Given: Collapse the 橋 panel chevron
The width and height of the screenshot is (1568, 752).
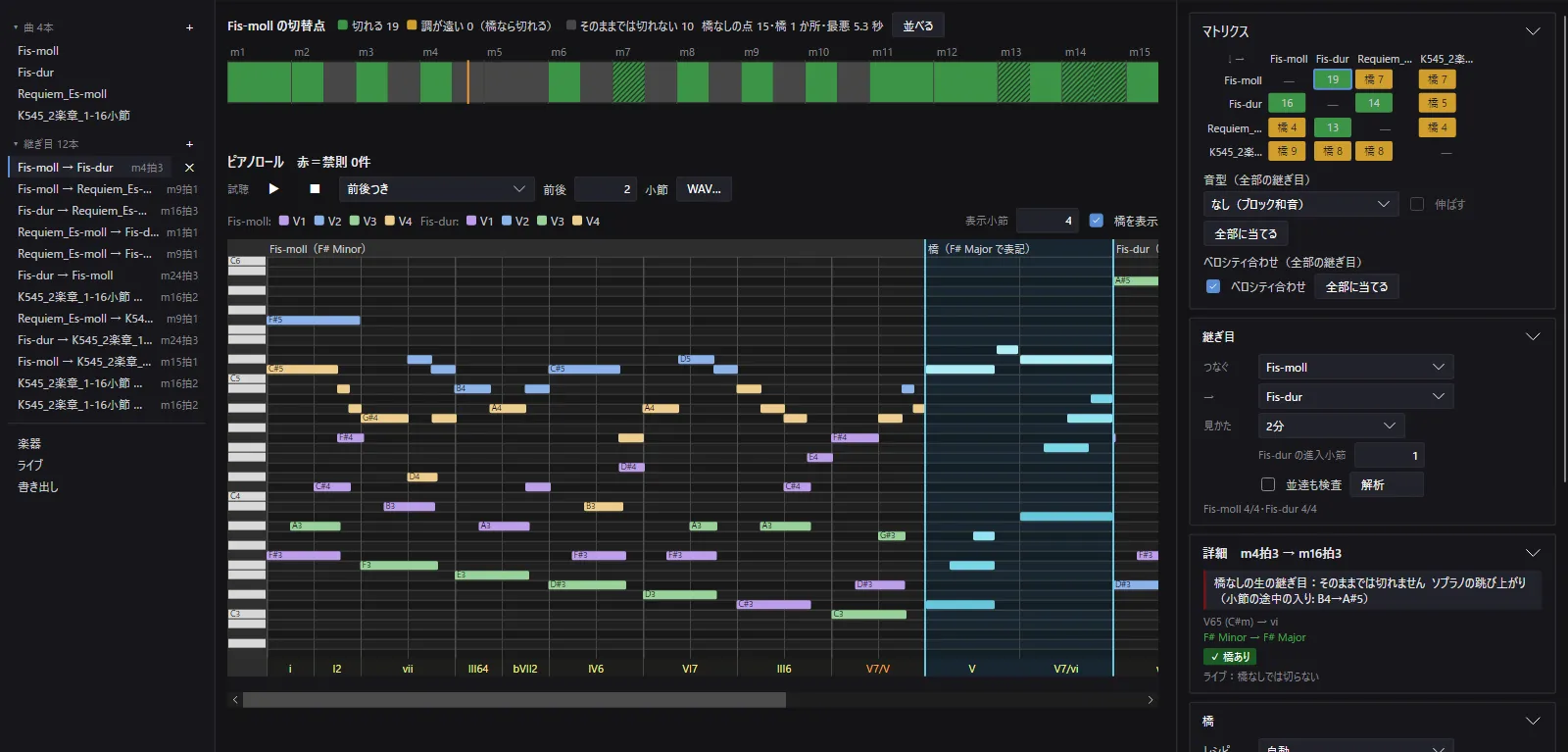Looking at the screenshot, I should click(1533, 721).
